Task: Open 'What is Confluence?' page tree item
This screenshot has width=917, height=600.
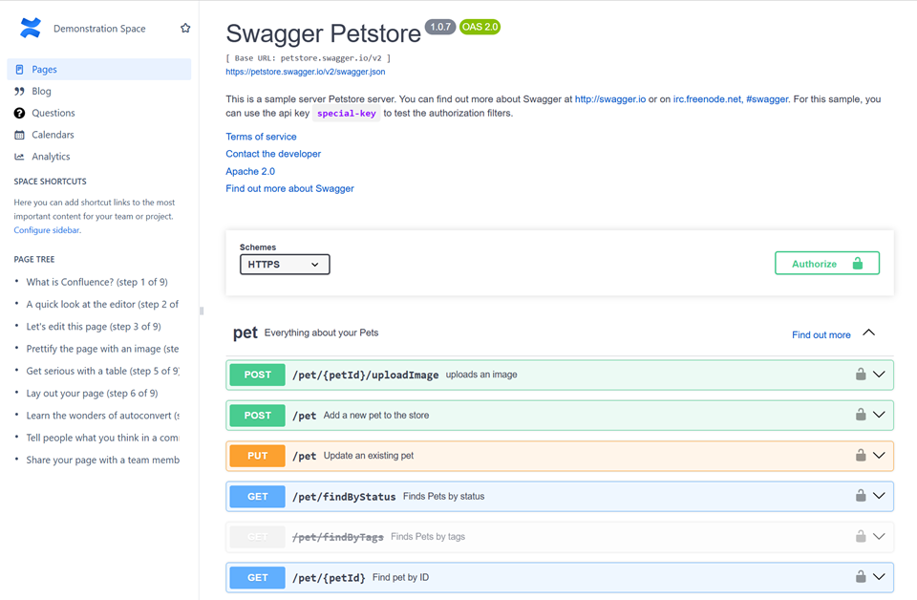Action: (x=96, y=282)
